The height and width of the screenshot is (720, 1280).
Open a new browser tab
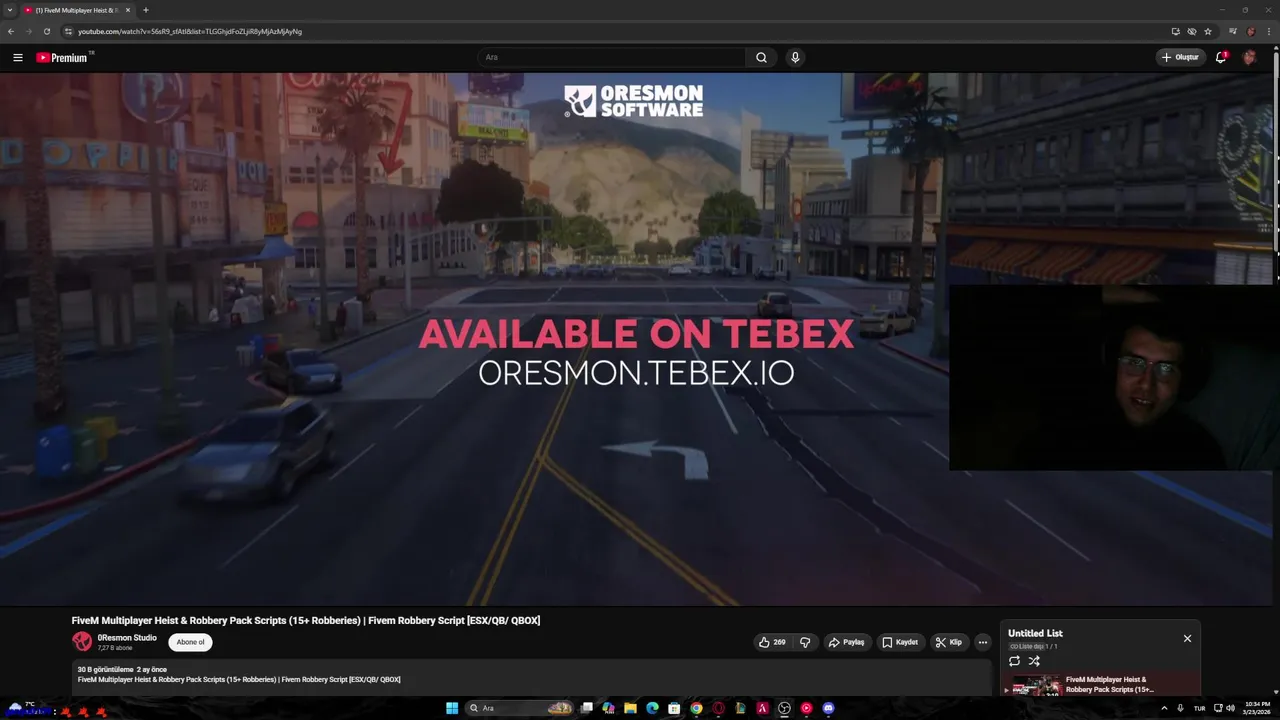pos(146,10)
